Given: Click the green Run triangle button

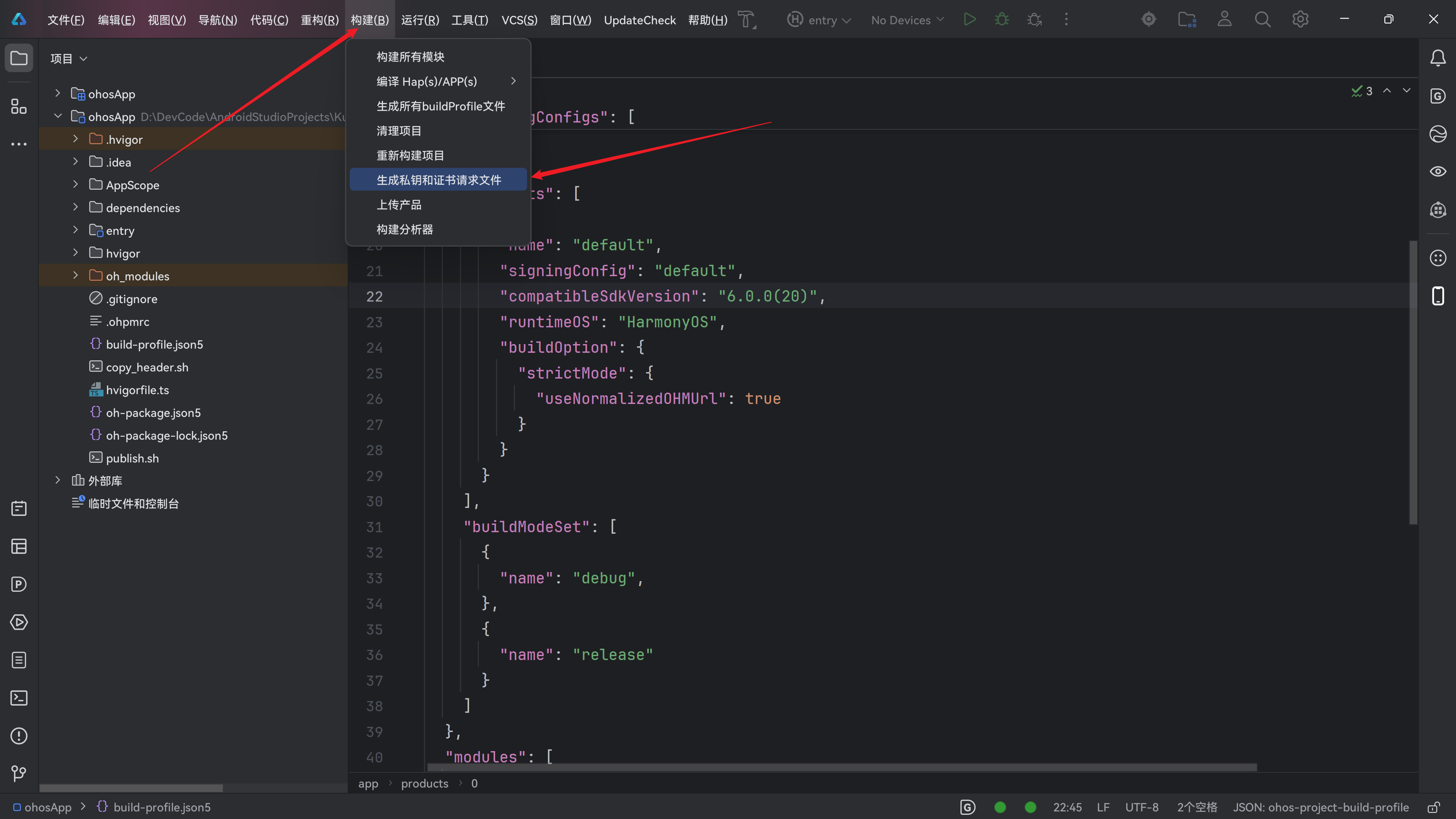Looking at the screenshot, I should [x=970, y=20].
